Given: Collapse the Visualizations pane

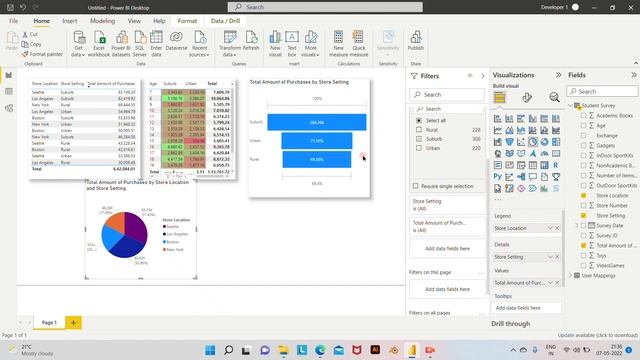Looking at the screenshot, I should (x=558, y=75).
